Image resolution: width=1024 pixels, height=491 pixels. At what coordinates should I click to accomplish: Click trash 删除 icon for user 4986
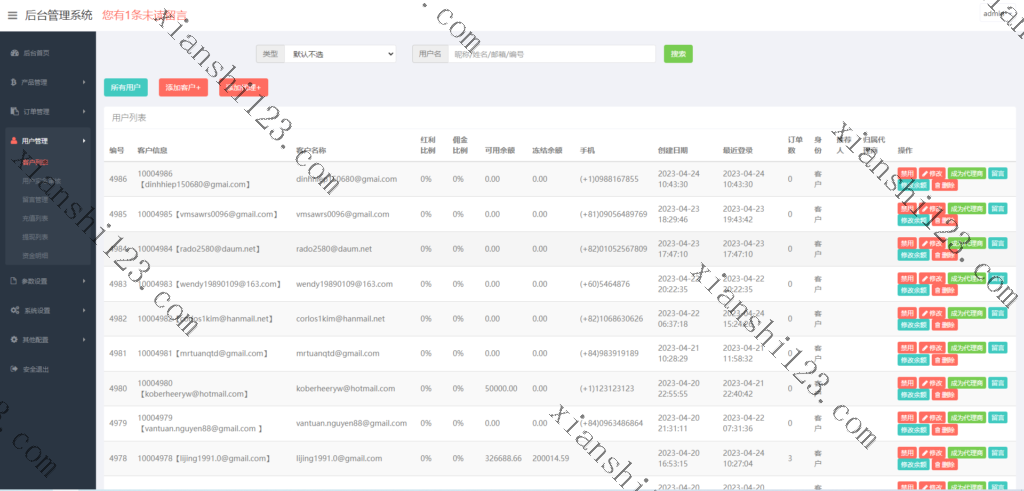click(938, 185)
